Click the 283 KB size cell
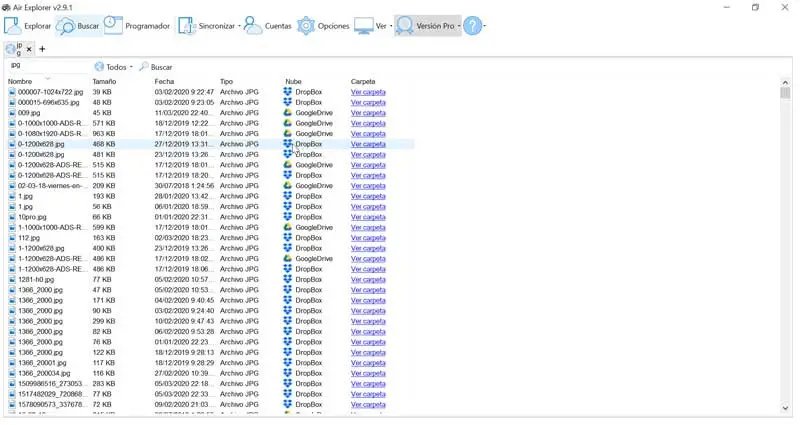This screenshot has width=800, height=425. (104, 384)
